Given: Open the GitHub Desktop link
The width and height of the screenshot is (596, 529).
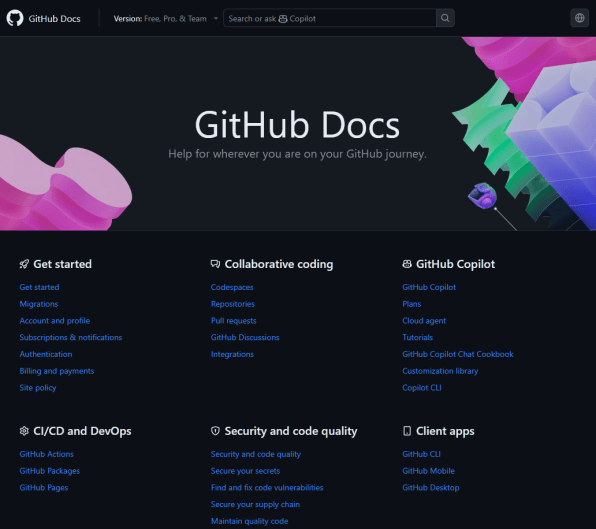Looking at the screenshot, I should tap(431, 488).
